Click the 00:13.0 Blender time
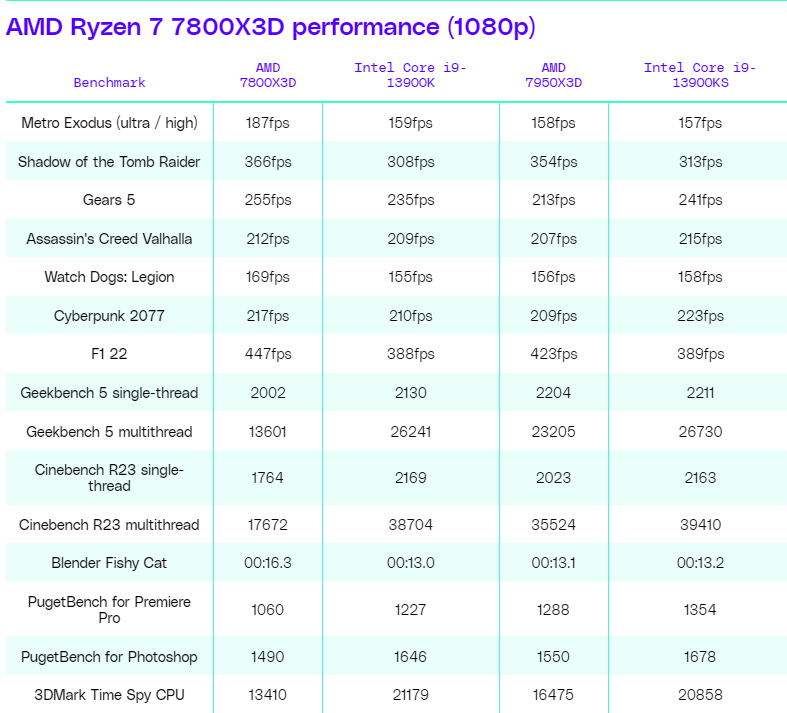The image size is (787, 713). (x=411, y=563)
